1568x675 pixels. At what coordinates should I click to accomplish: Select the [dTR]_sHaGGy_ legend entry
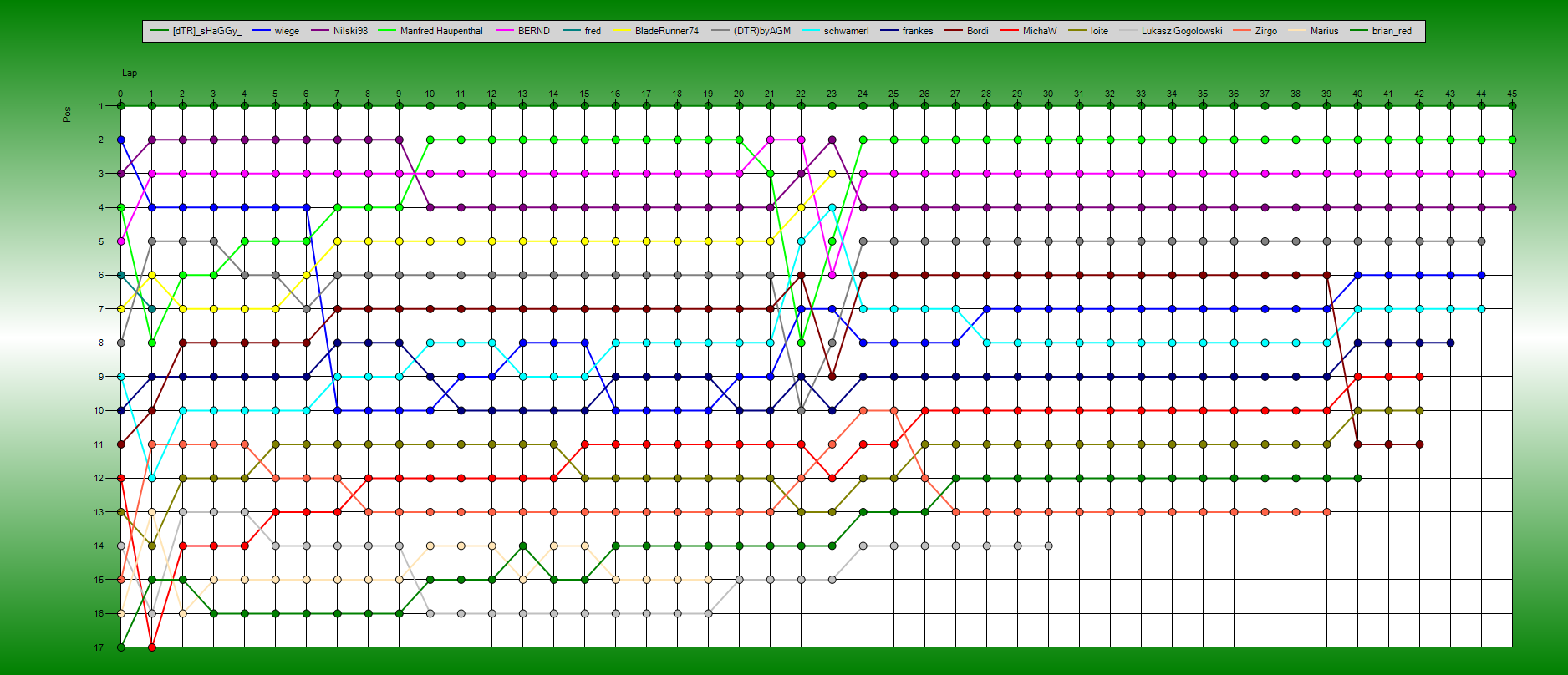(197, 31)
